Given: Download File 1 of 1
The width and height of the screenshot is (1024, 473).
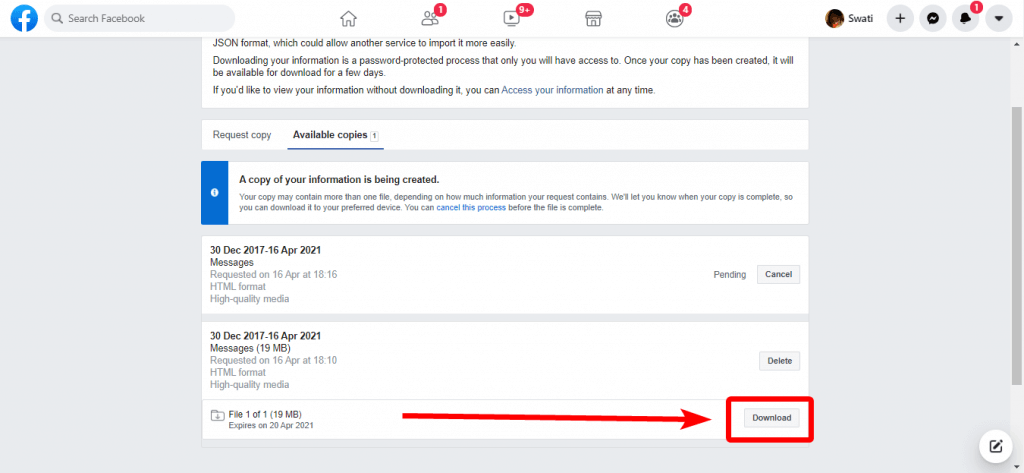Looking at the screenshot, I should tap(771, 418).
